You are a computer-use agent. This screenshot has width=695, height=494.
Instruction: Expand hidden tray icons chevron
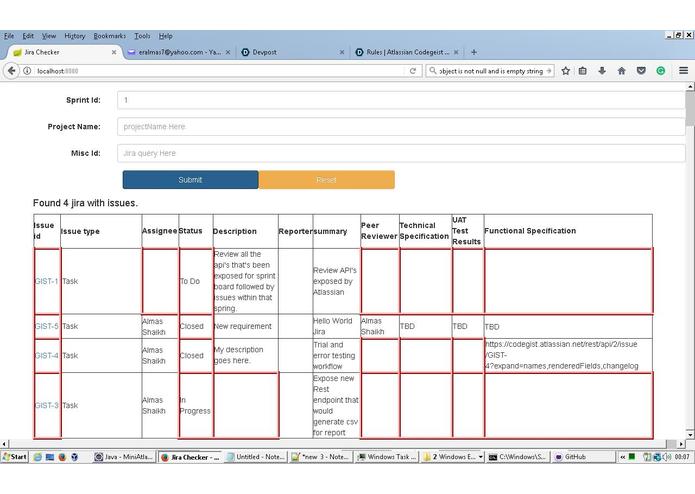622,457
